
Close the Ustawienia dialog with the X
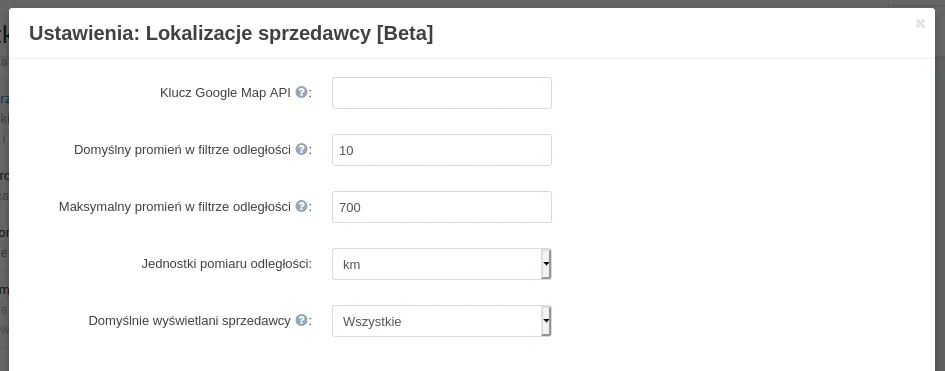coord(920,23)
